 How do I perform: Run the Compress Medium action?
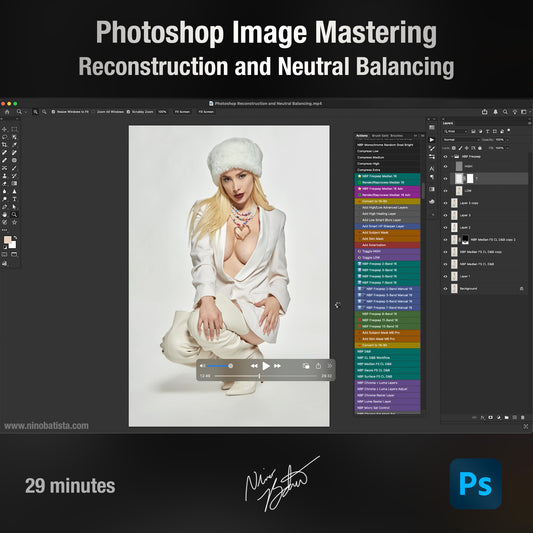click(x=387, y=157)
